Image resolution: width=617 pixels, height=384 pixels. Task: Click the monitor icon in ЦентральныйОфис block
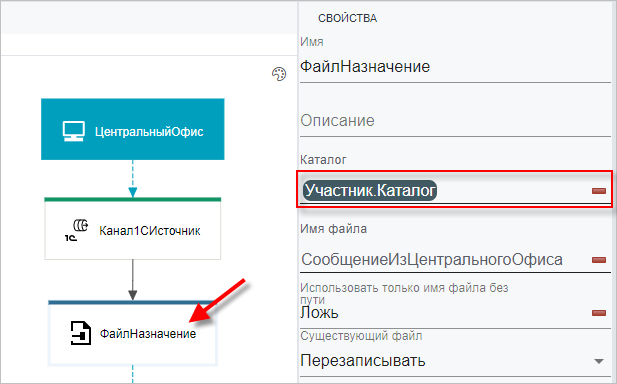(74, 131)
